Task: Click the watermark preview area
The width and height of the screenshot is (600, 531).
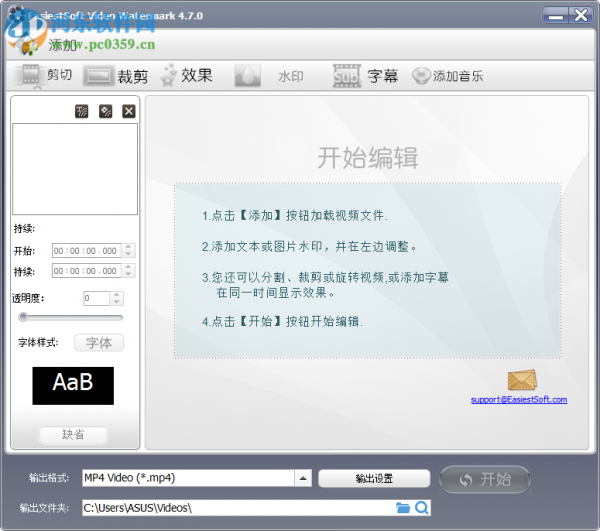Action: [75, 169]
